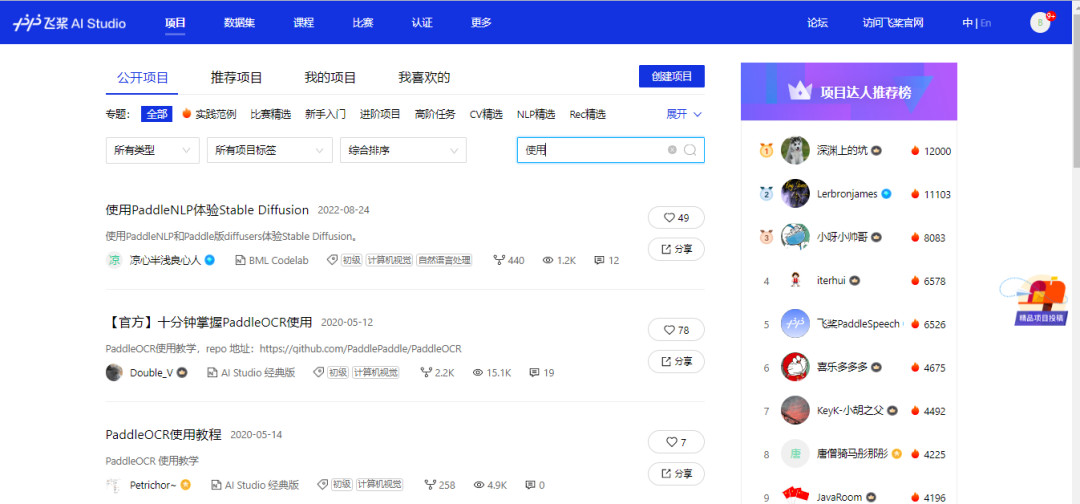
Task: Click the Double_V author avatar
Action: point(114,372)
